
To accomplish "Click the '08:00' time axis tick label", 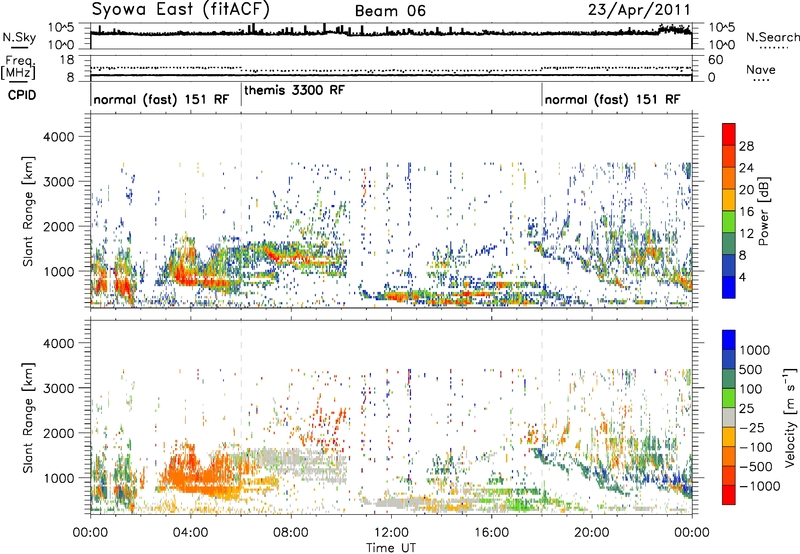I will coord(291,533).
